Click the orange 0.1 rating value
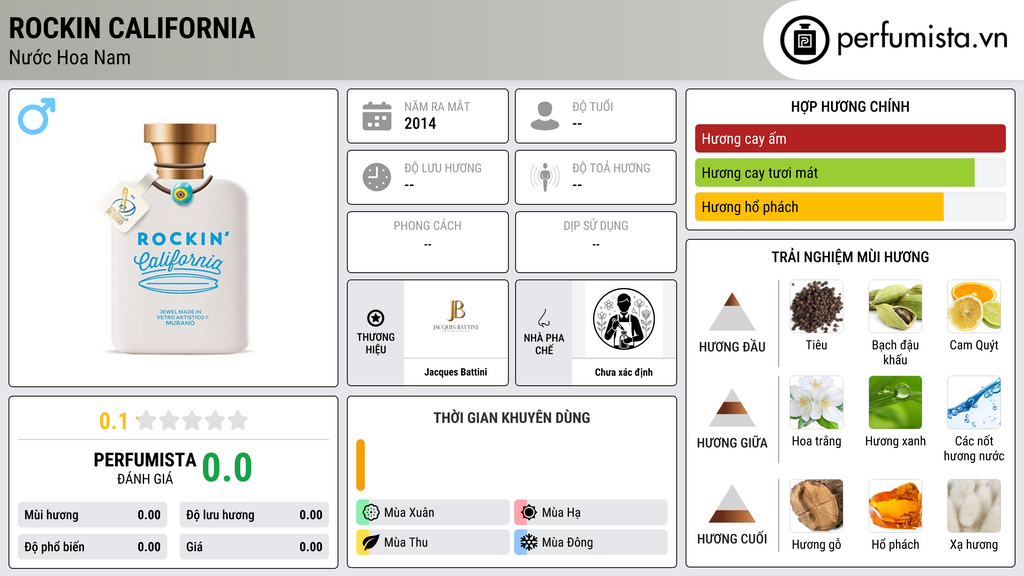 coord(114,421)
